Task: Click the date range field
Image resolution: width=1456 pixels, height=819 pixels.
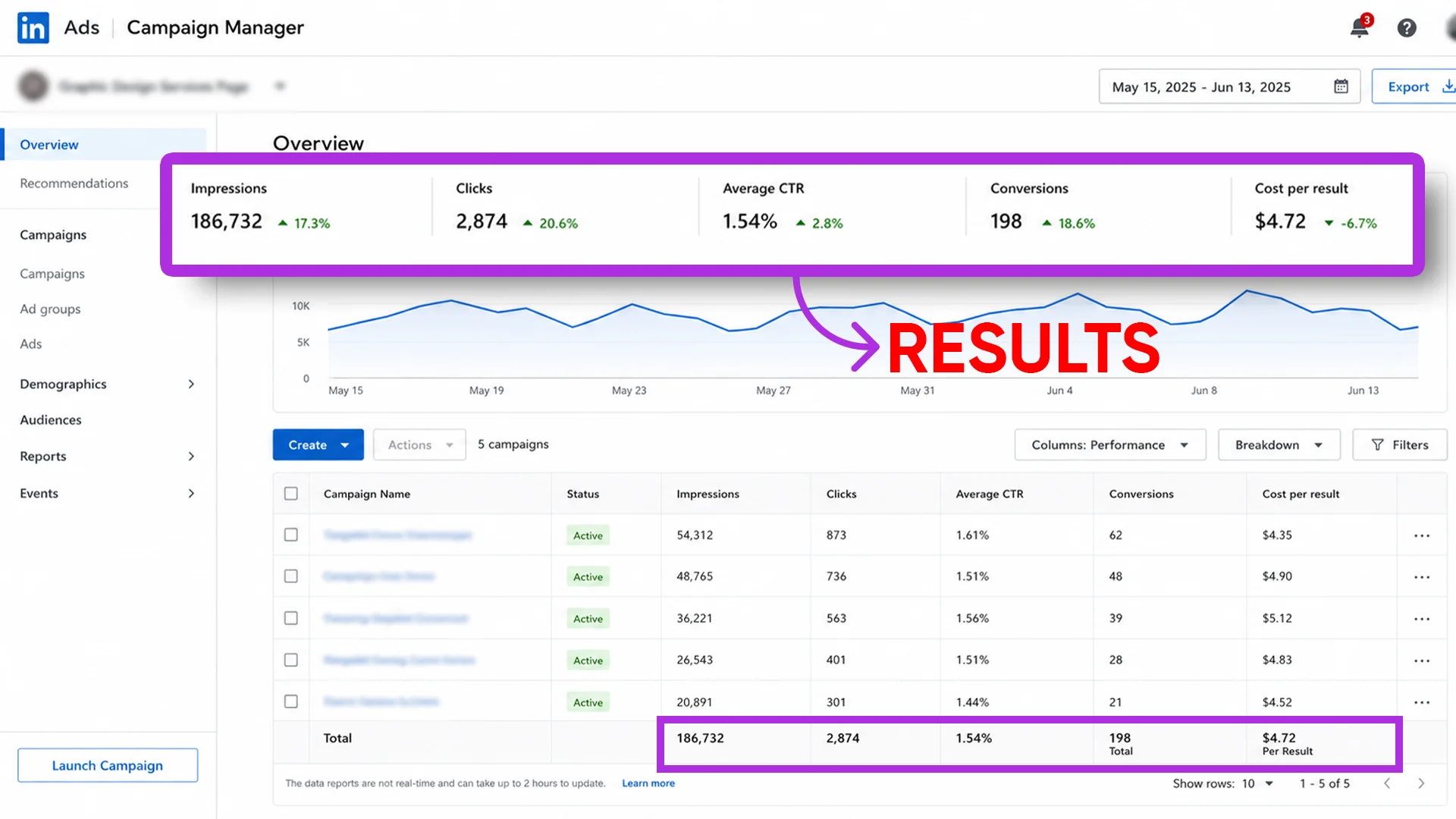Action: (x=1229, y=86)
